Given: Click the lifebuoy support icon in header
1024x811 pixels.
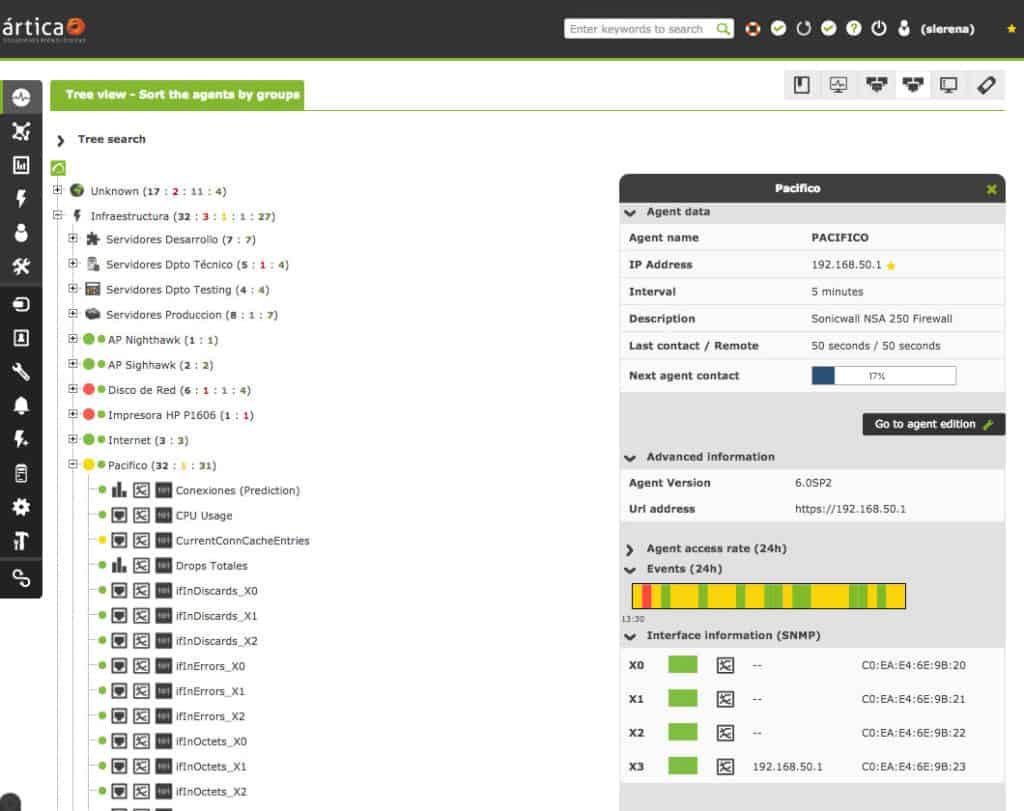Looking at the screenshot, I should 752,29.
